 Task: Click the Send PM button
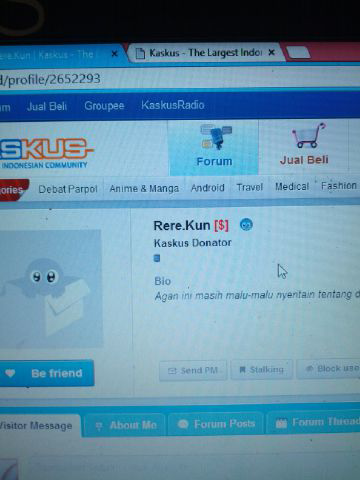(193, 370)
